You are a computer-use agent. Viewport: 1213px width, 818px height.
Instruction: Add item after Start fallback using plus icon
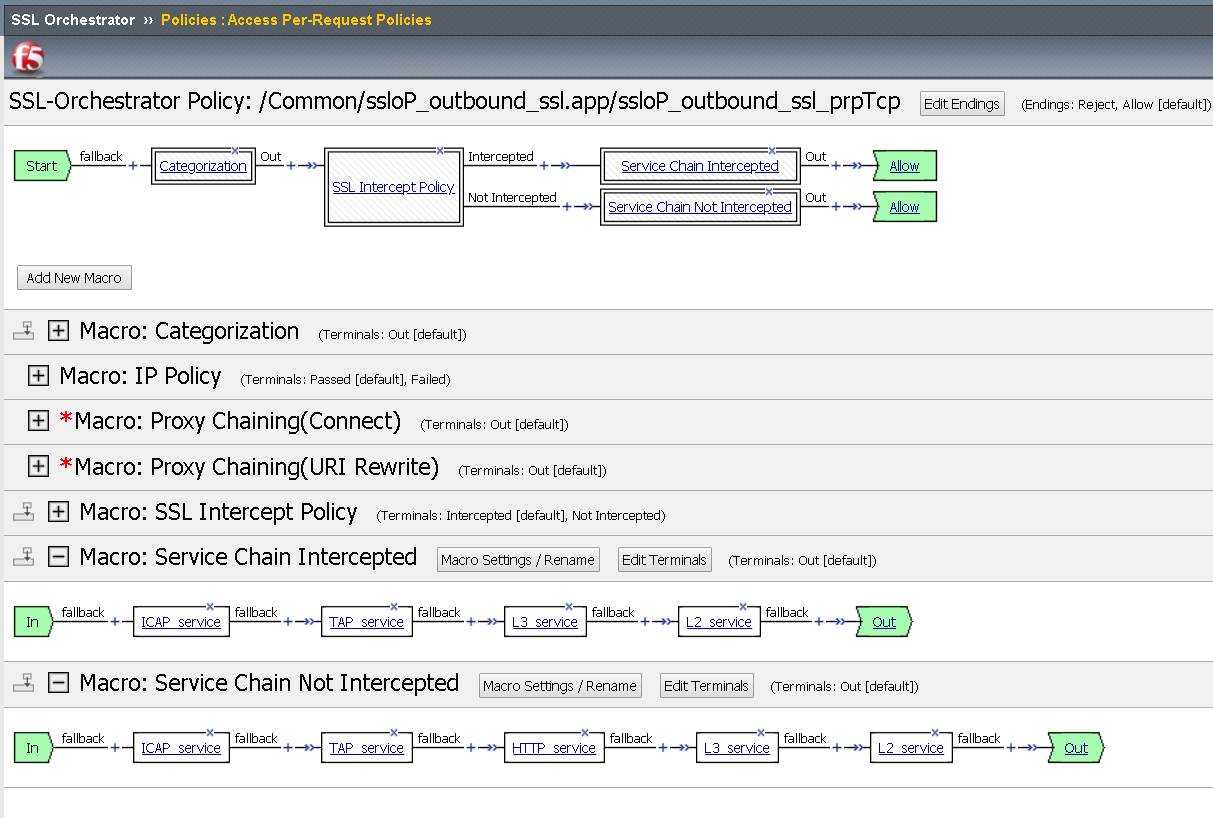(x=133, y=166)
